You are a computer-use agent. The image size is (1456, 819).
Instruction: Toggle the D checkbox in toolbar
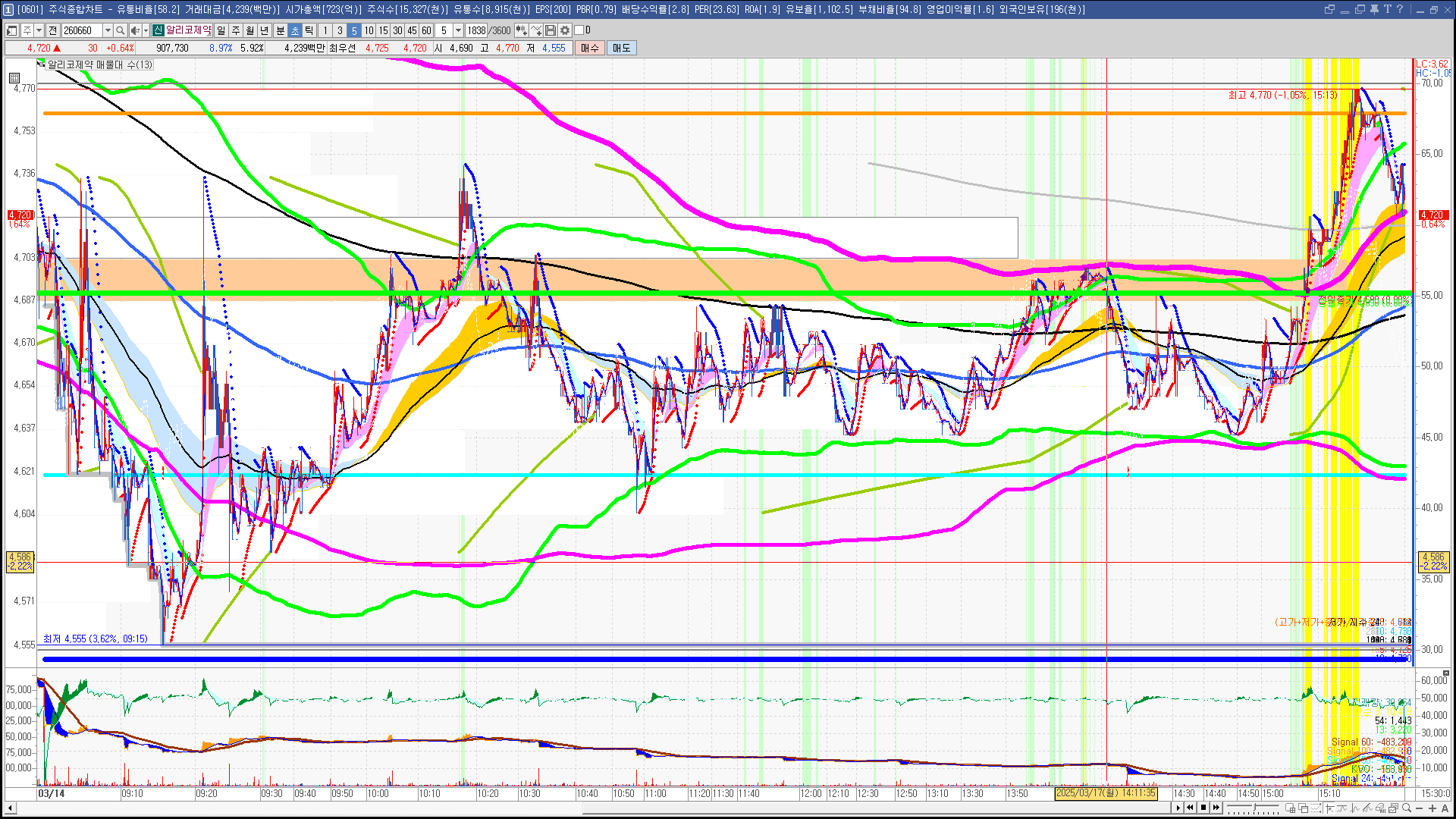coord(579,30)
